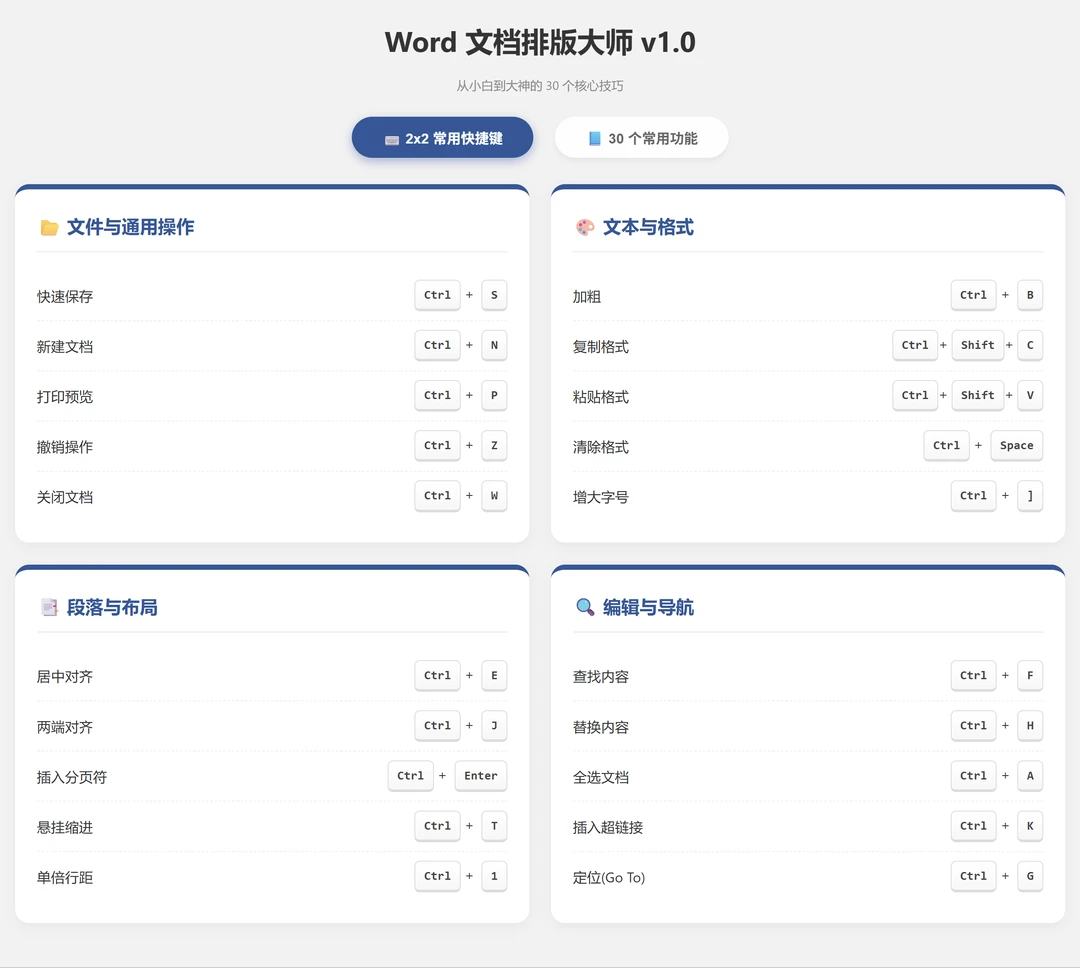
Task: Click the V keycap for 粘贴格式
Action: point(1030,395)
